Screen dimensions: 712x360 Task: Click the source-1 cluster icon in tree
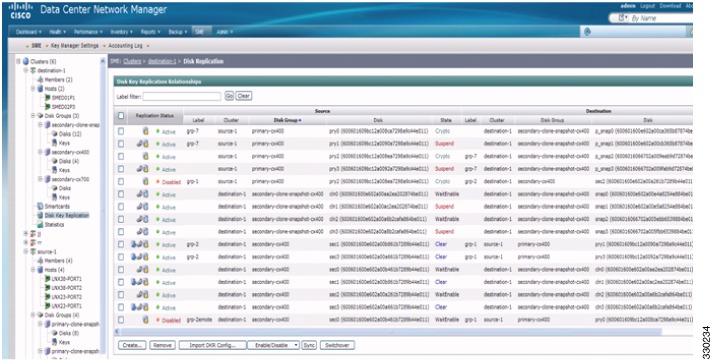(x=33, y=252)
